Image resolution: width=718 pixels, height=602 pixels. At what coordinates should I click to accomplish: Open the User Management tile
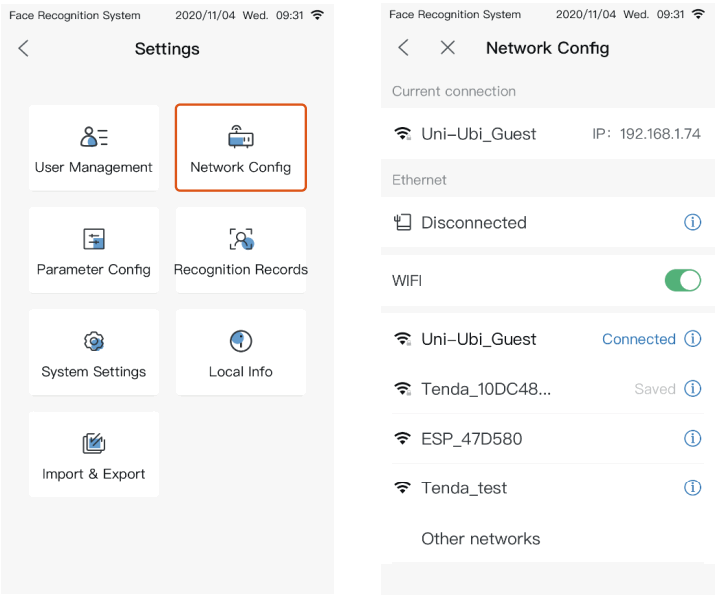pyautogui.click(x=93, y=148)
